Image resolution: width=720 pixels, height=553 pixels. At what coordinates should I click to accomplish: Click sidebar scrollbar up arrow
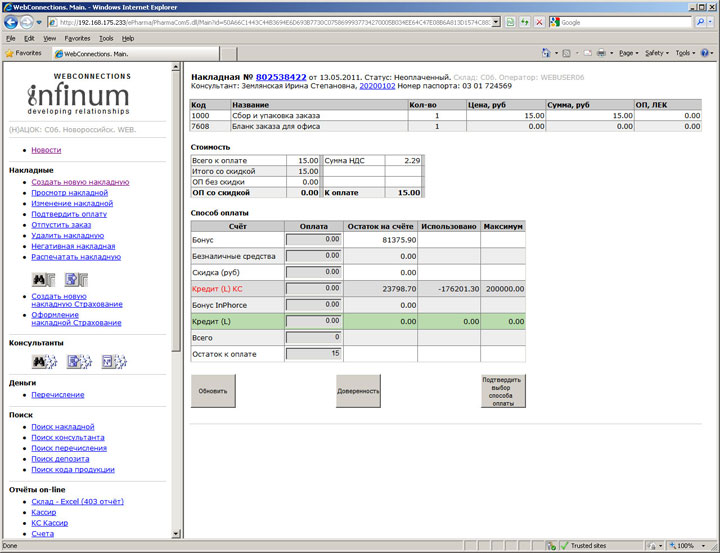pos(176,67)
